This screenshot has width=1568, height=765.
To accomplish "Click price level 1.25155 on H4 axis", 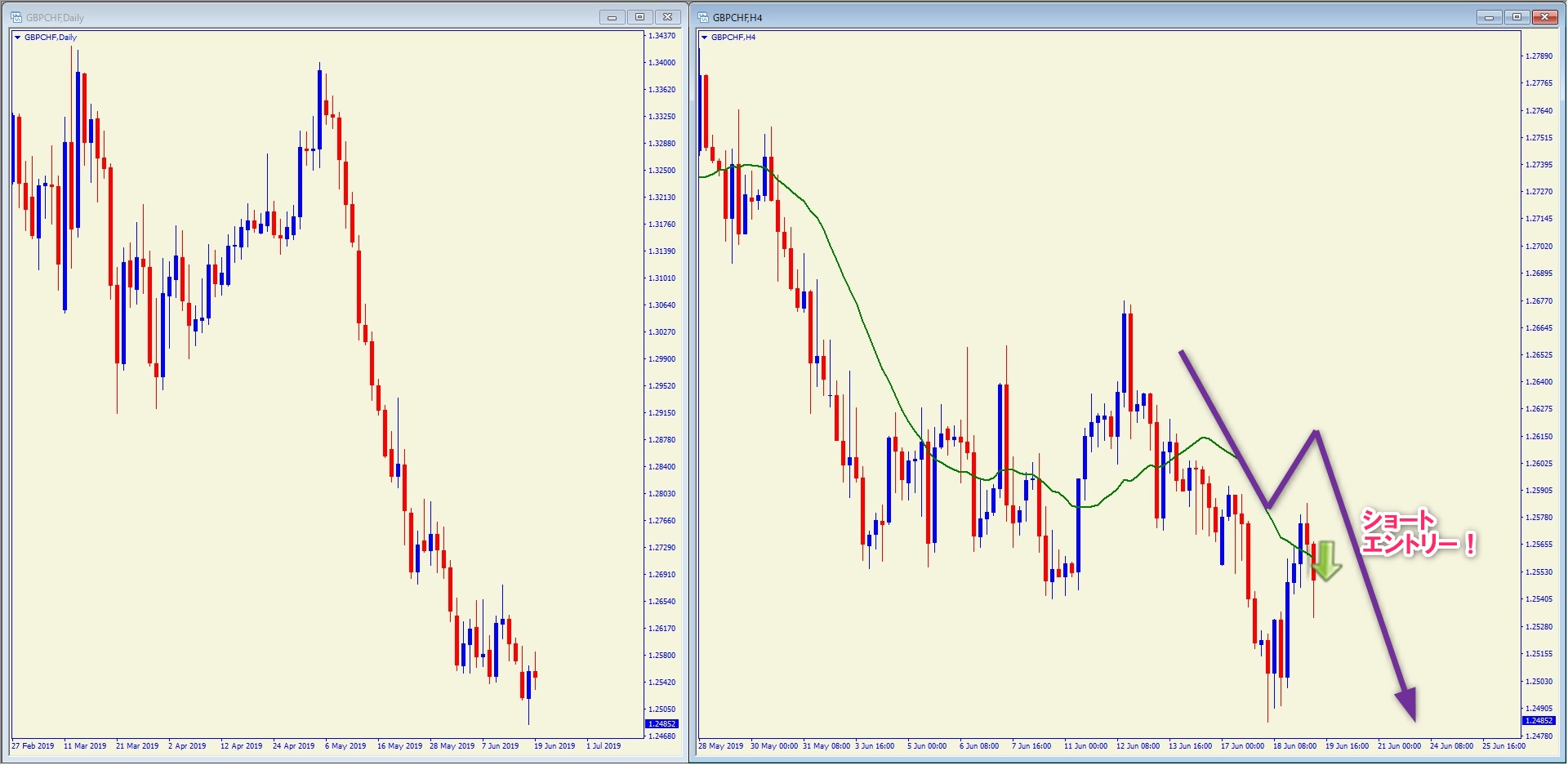I will (1539, 654).
